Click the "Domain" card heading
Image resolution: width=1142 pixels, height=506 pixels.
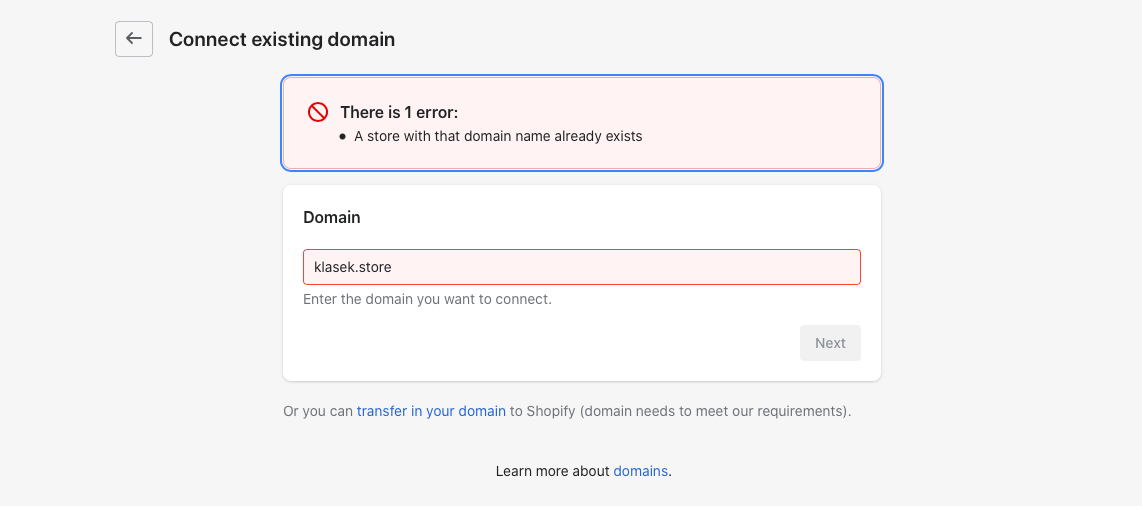pos(332,217)
